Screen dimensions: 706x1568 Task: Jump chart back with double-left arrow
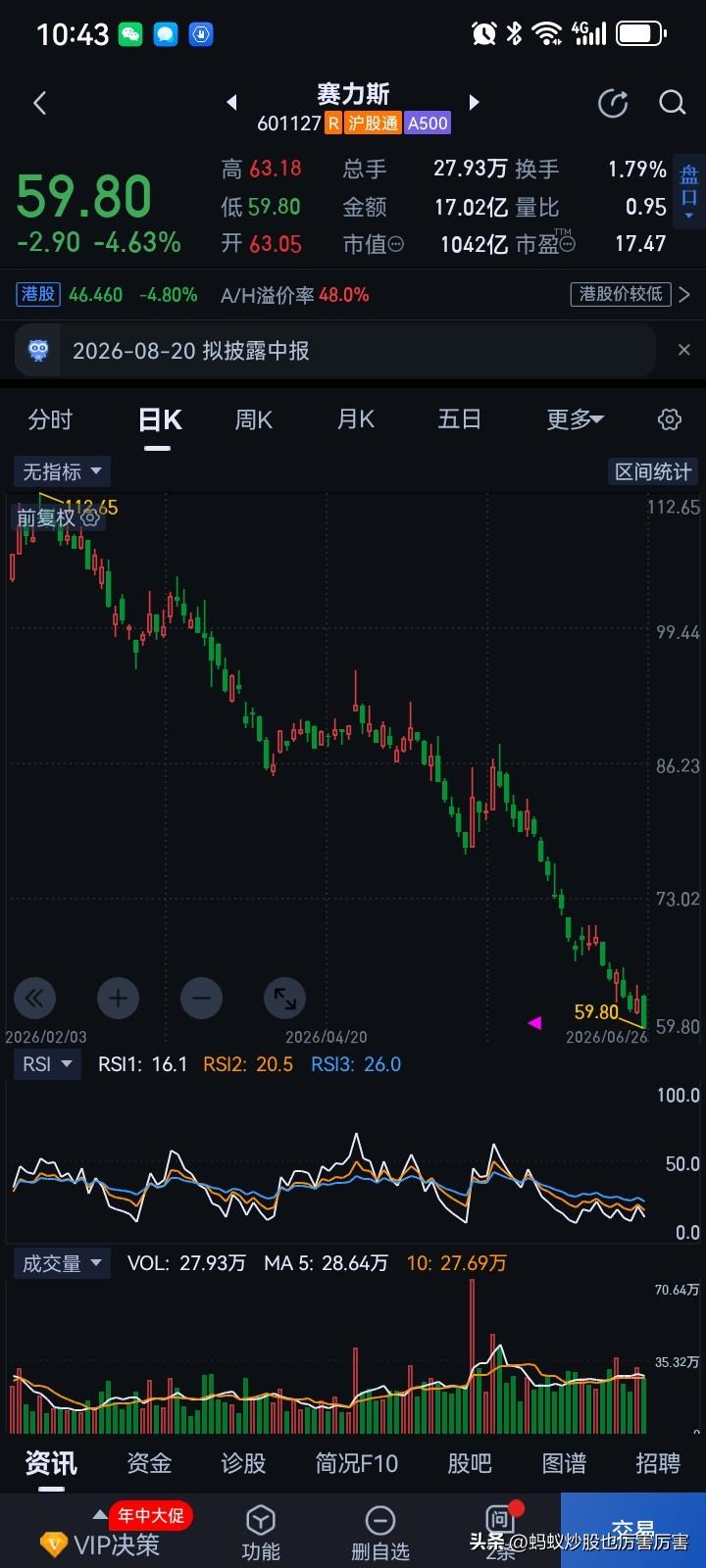(34, 999)
